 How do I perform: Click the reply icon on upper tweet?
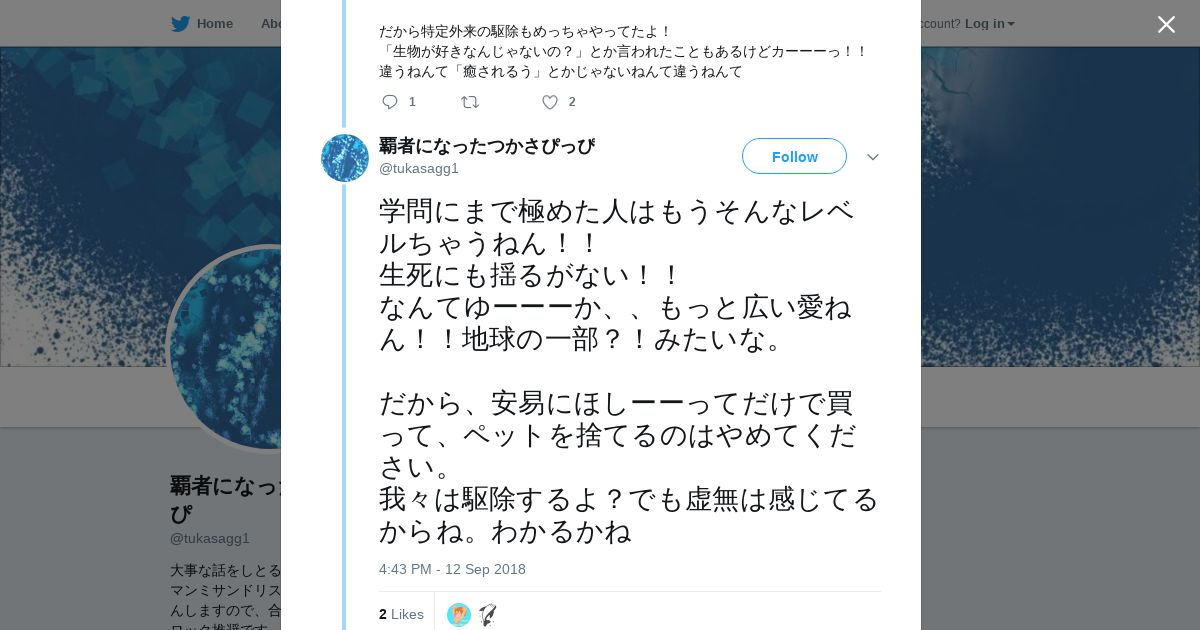(390, 102)
